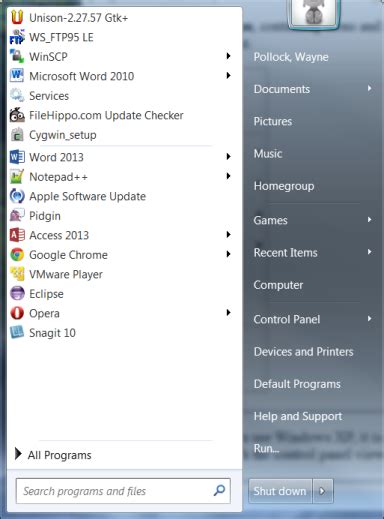Click the FileHippo.com Update Checker icon
384x519 pixels.
pos(17,115)
